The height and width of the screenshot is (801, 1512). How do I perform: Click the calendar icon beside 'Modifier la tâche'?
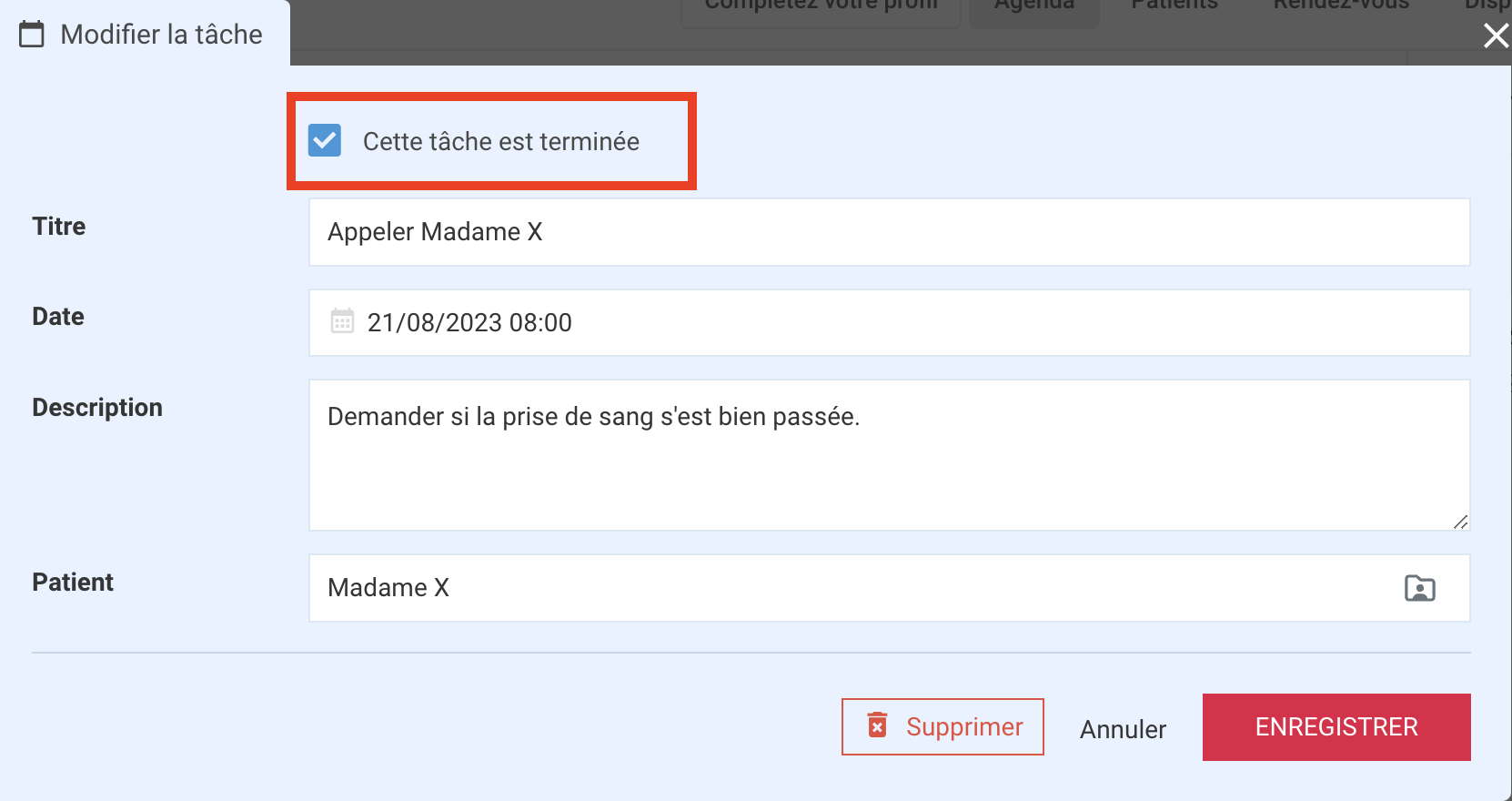32,35
